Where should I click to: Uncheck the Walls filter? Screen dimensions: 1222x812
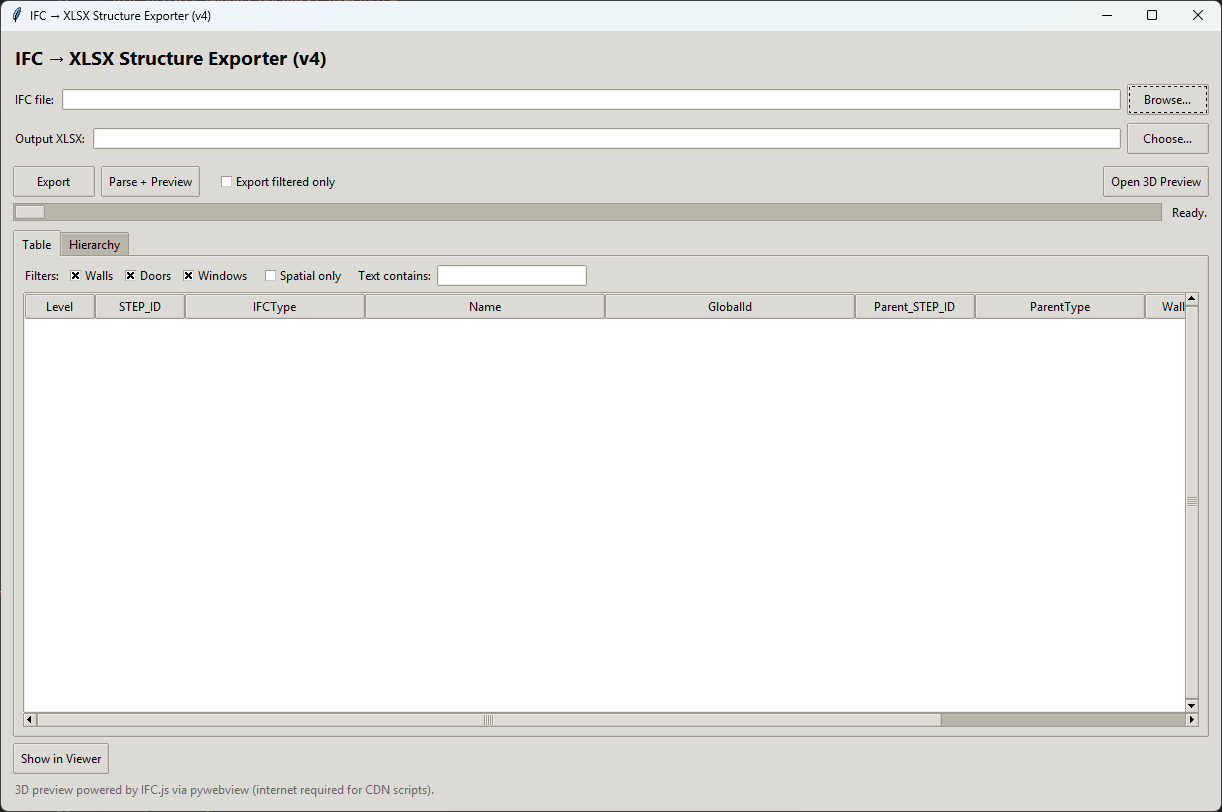click(x=75, y=276)
